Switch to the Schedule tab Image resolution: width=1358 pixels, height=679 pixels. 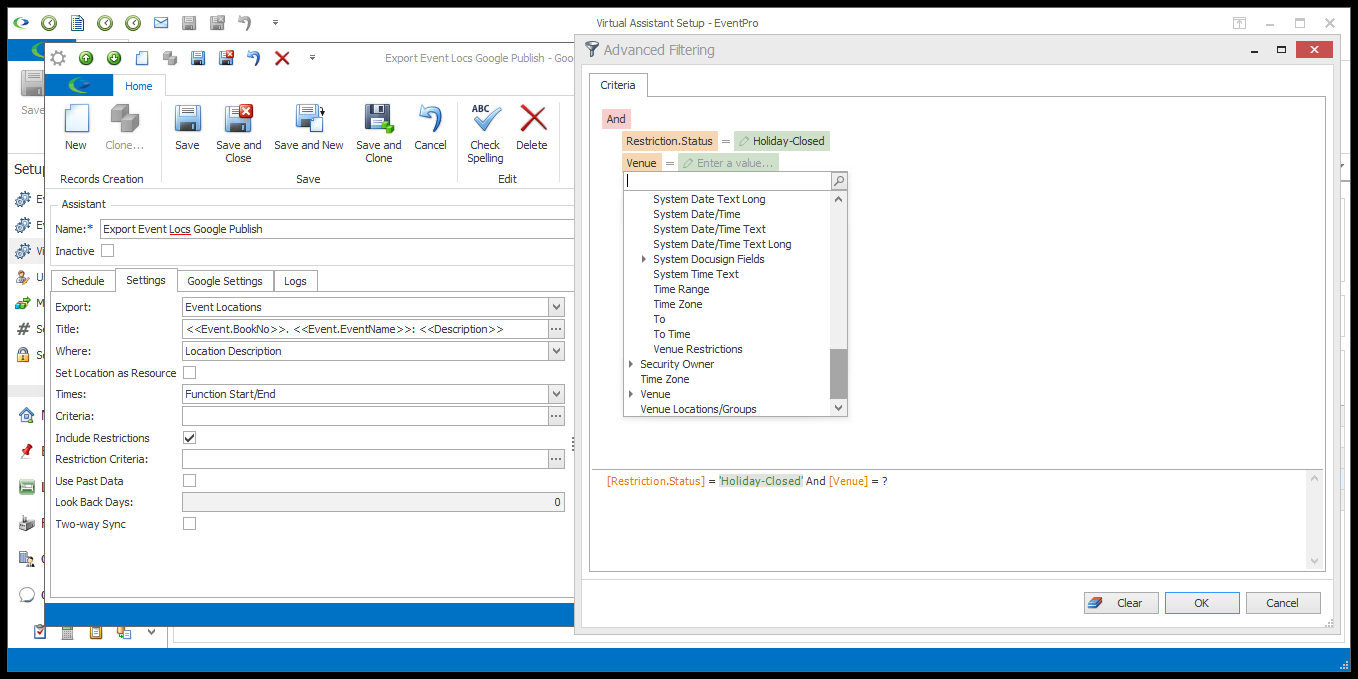(83, 281)
